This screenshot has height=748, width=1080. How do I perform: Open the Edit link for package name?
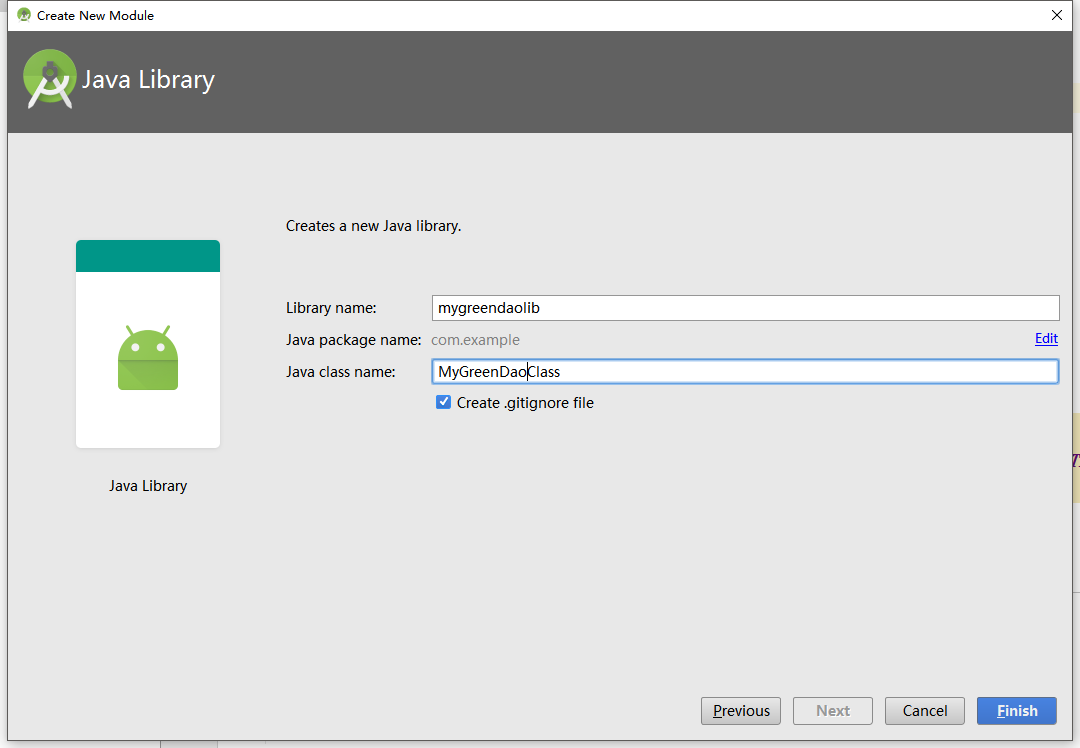[1046, 339]
